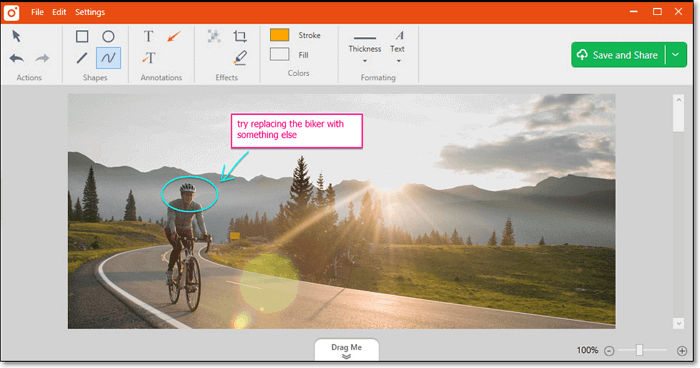This screenshot has width=700, height=368.
Task: Select the pointer selection tool
Action: click(17, 36)
